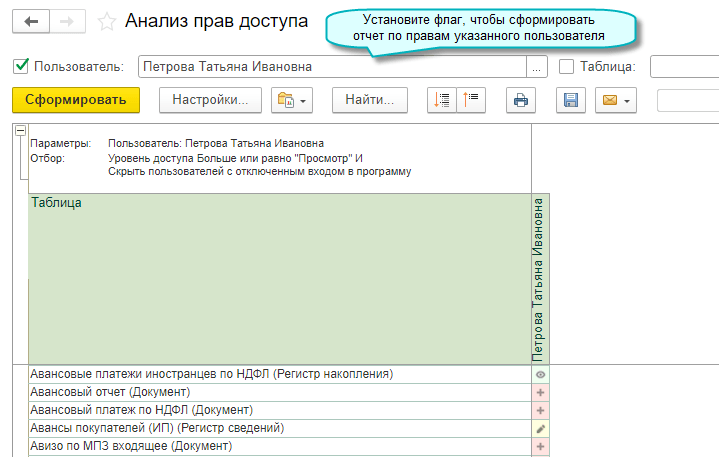Viewport: 722px width, 457px height.
Task: Click plus icon for Авизо по МПЗ входящее
Action: pyautogui.click(x=541, y=446)
